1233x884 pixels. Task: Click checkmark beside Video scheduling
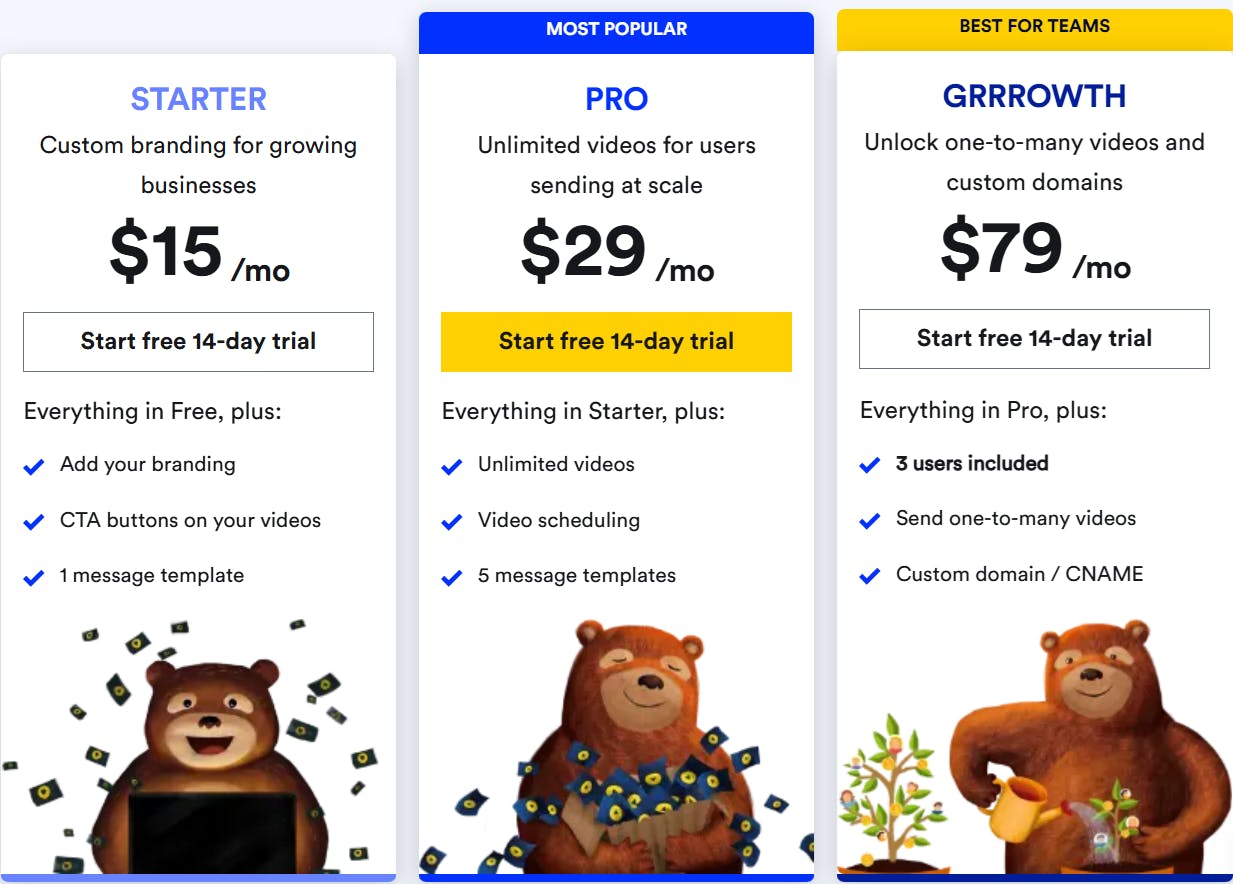point(452,522)
